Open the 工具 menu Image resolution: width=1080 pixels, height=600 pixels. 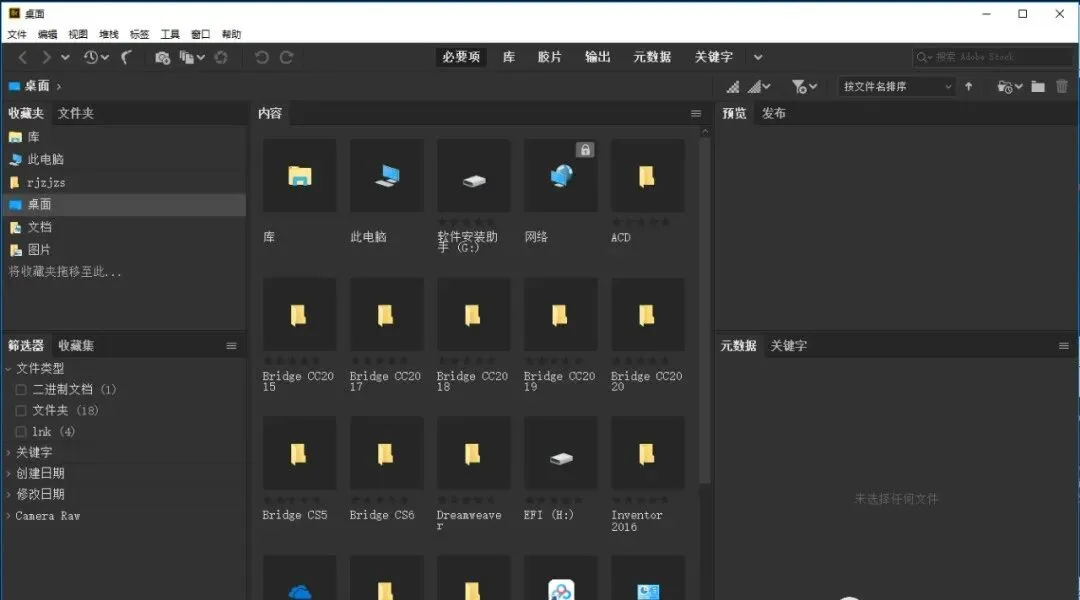click(170, 34)
